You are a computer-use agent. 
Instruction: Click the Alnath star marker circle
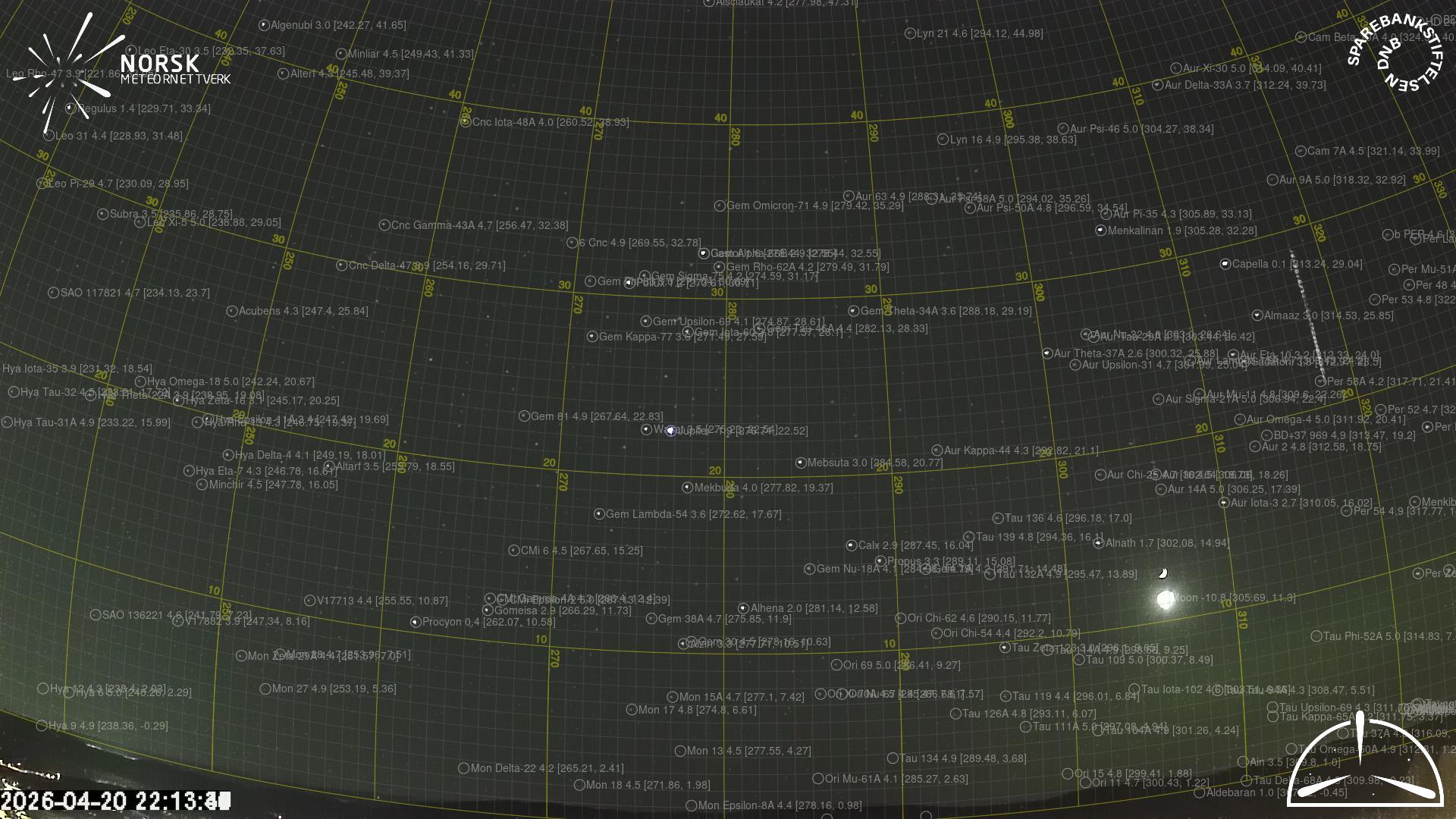click(1098, 543)
